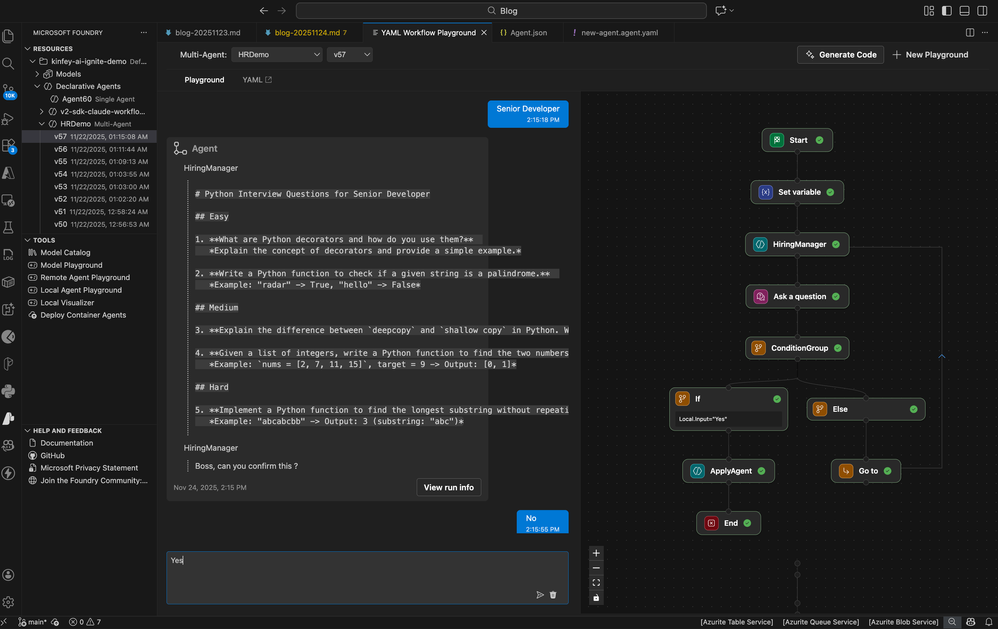
Task: Send the typed message in playground
Action: click(540, 595)
